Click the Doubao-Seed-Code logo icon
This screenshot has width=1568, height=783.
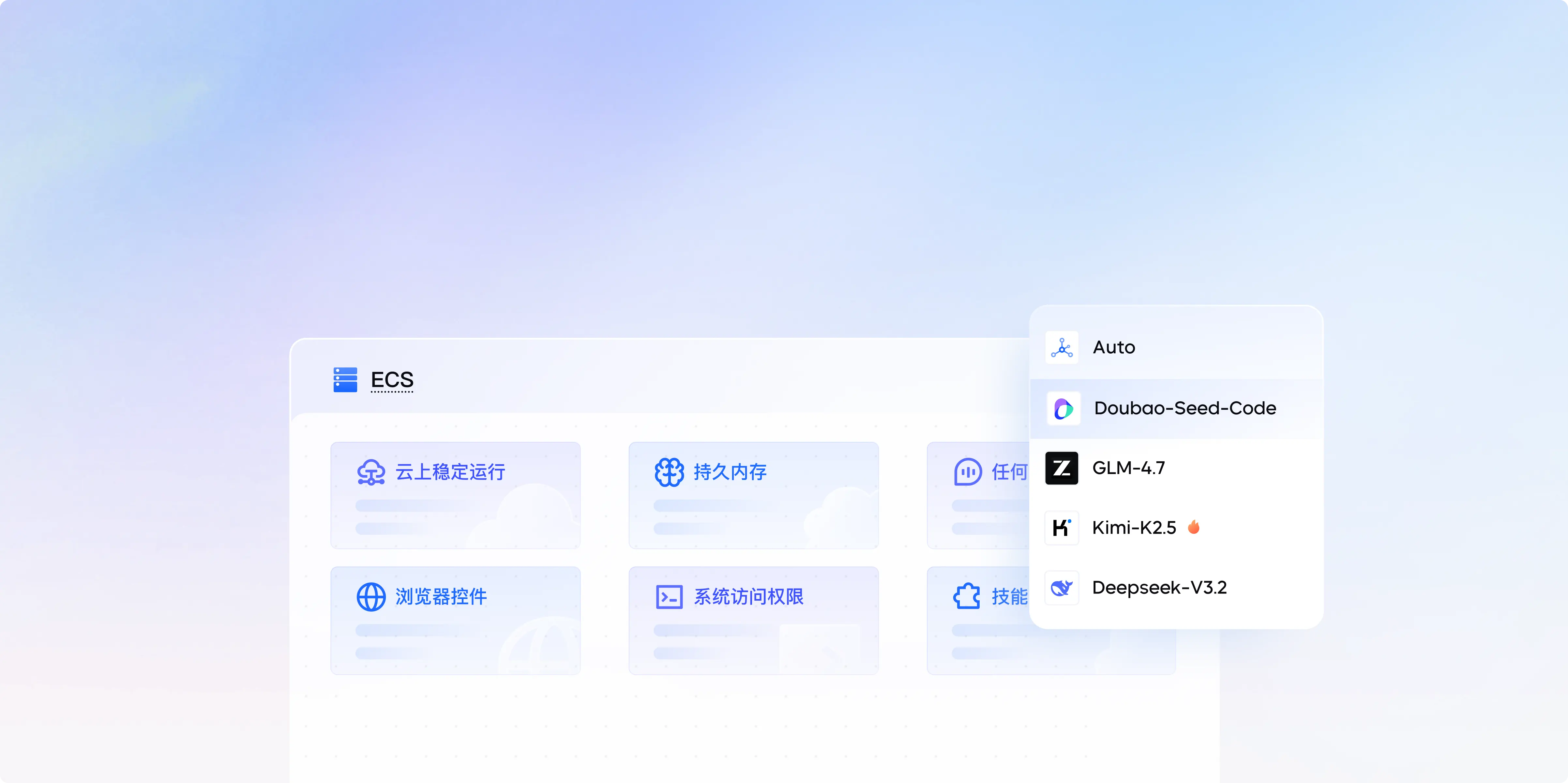click(1063, 408)
